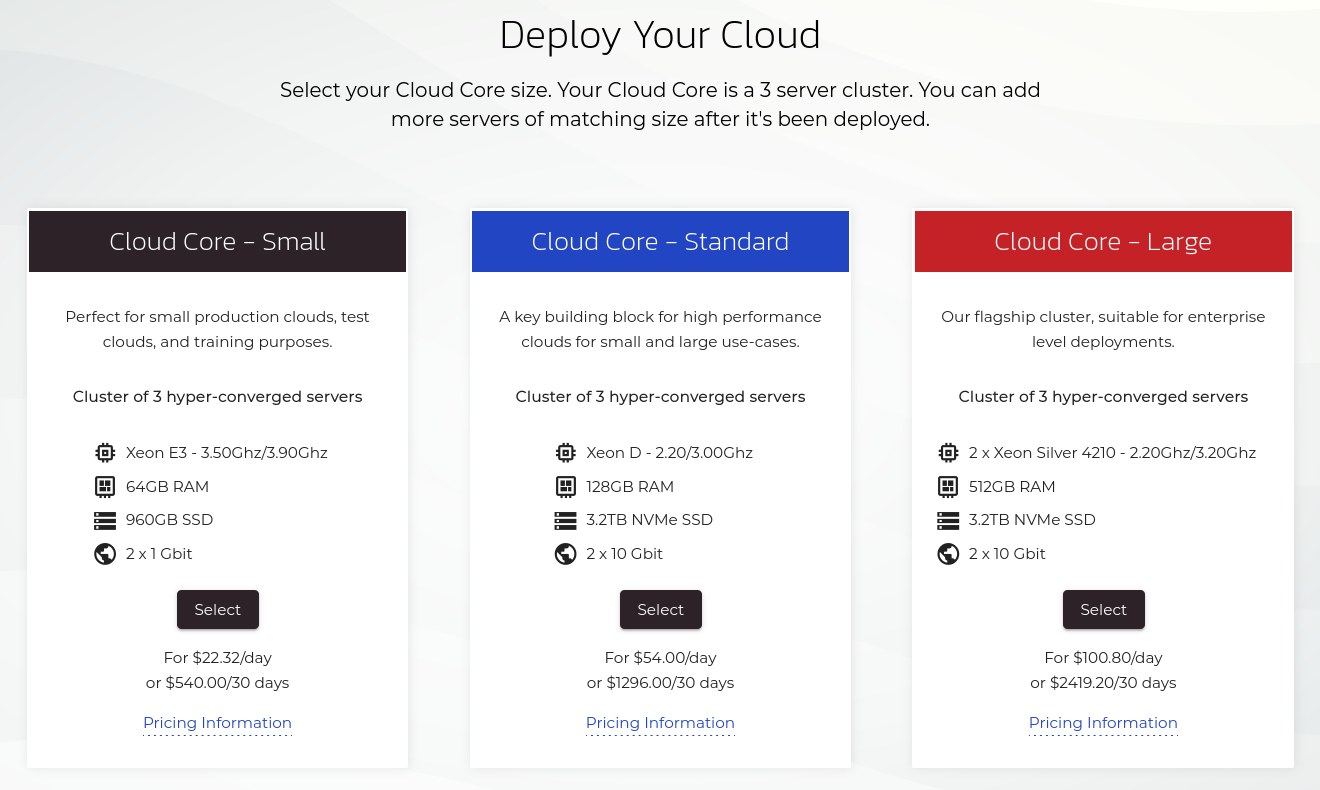The height and width of the screenshot is (790, 1320).
Task: Click the globe icon beside 2 x 1 Gbit
Action: click(x=105, y=554)
